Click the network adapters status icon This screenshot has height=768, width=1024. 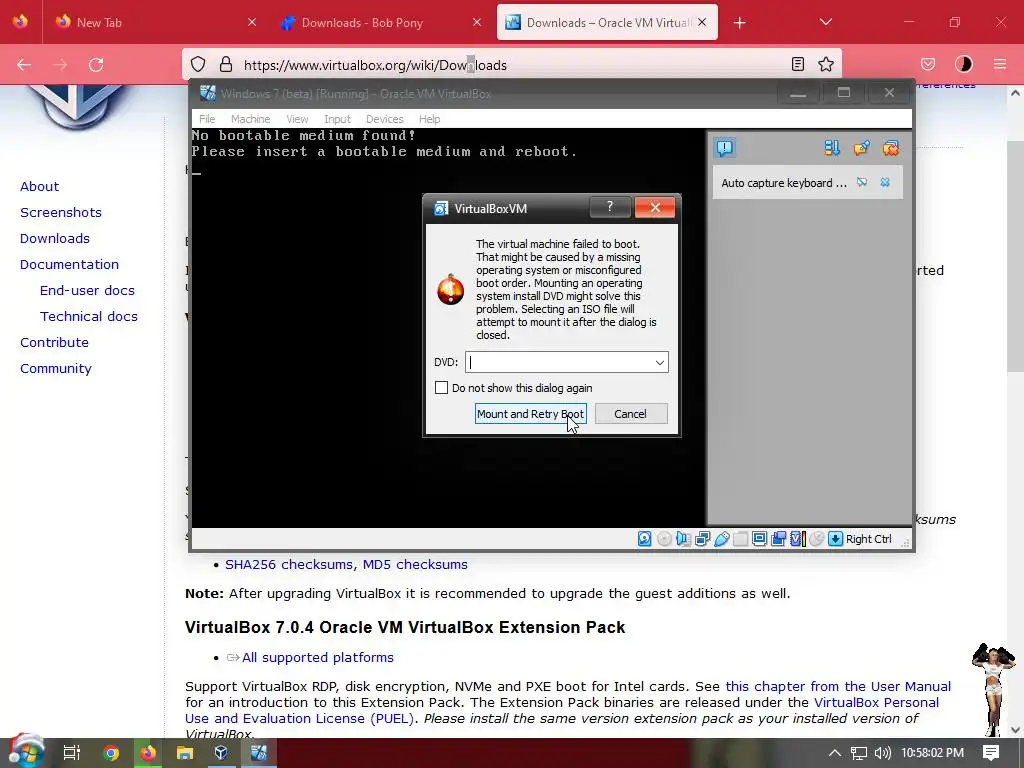tap(703, 539)
